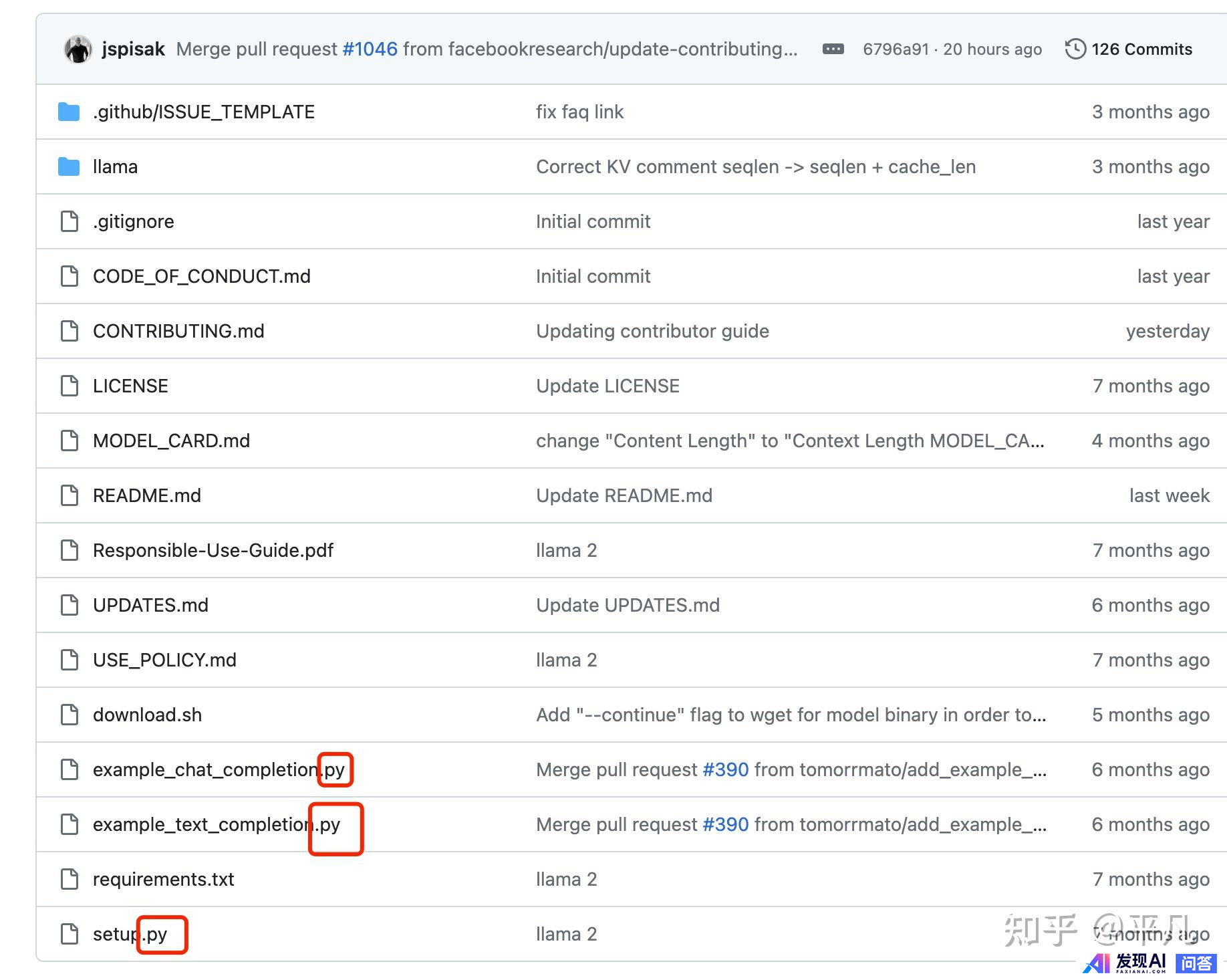Open #390 link in example_chat_completion row
1227x980 pixels.
[x=726, y=769]
